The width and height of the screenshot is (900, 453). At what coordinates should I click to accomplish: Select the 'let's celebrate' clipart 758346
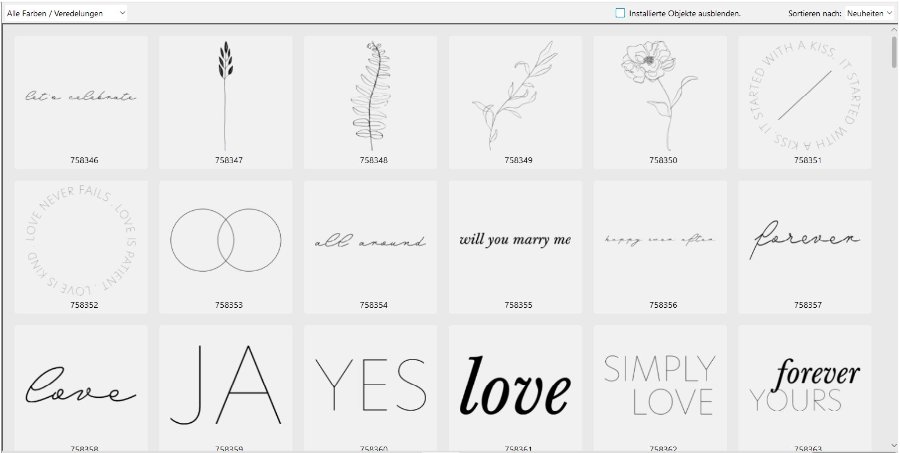coord(81,102)
